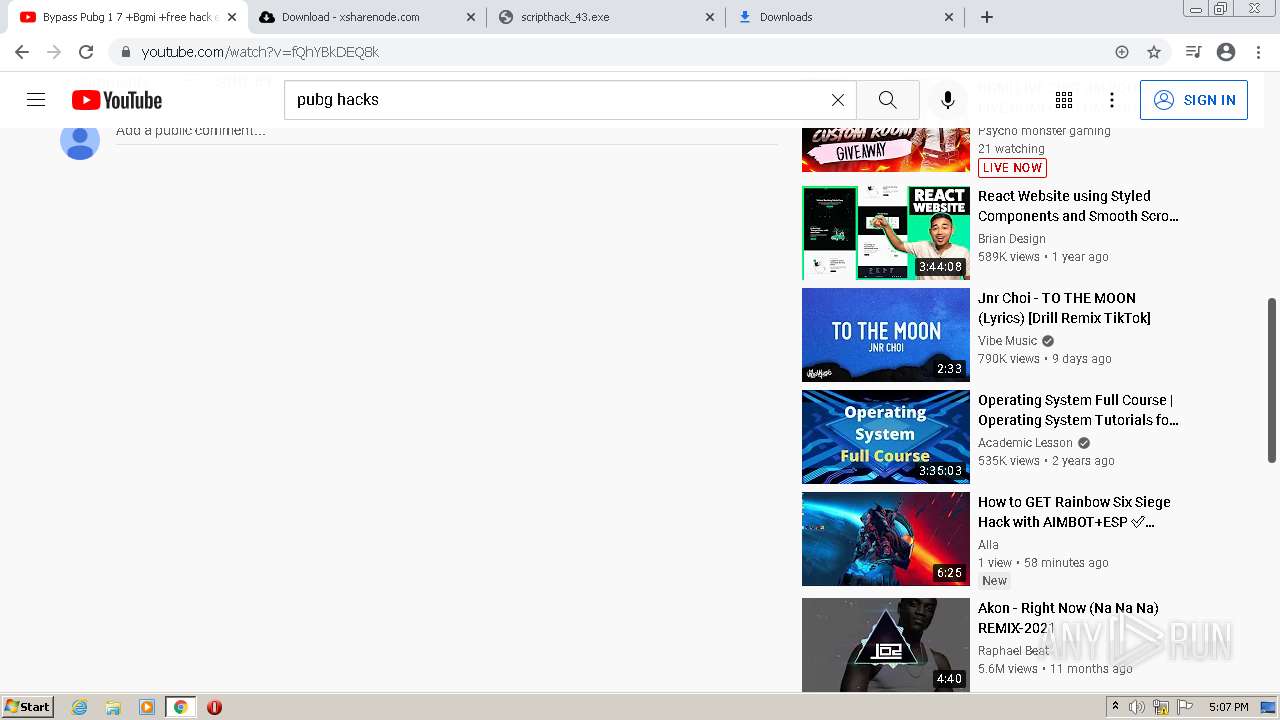Click the pubg hacks search field

click(x=570, y=100)
